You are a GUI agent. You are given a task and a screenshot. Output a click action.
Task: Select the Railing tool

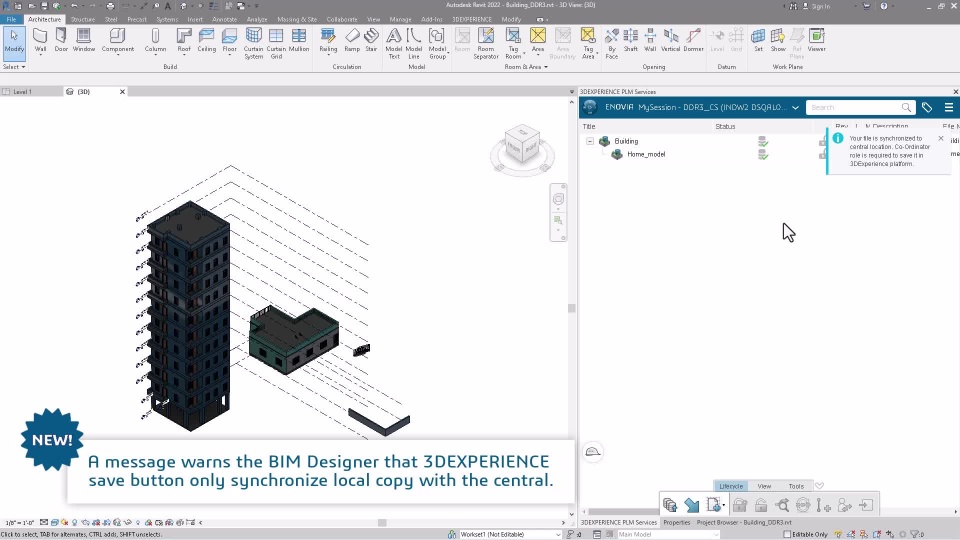click(328, 40)
